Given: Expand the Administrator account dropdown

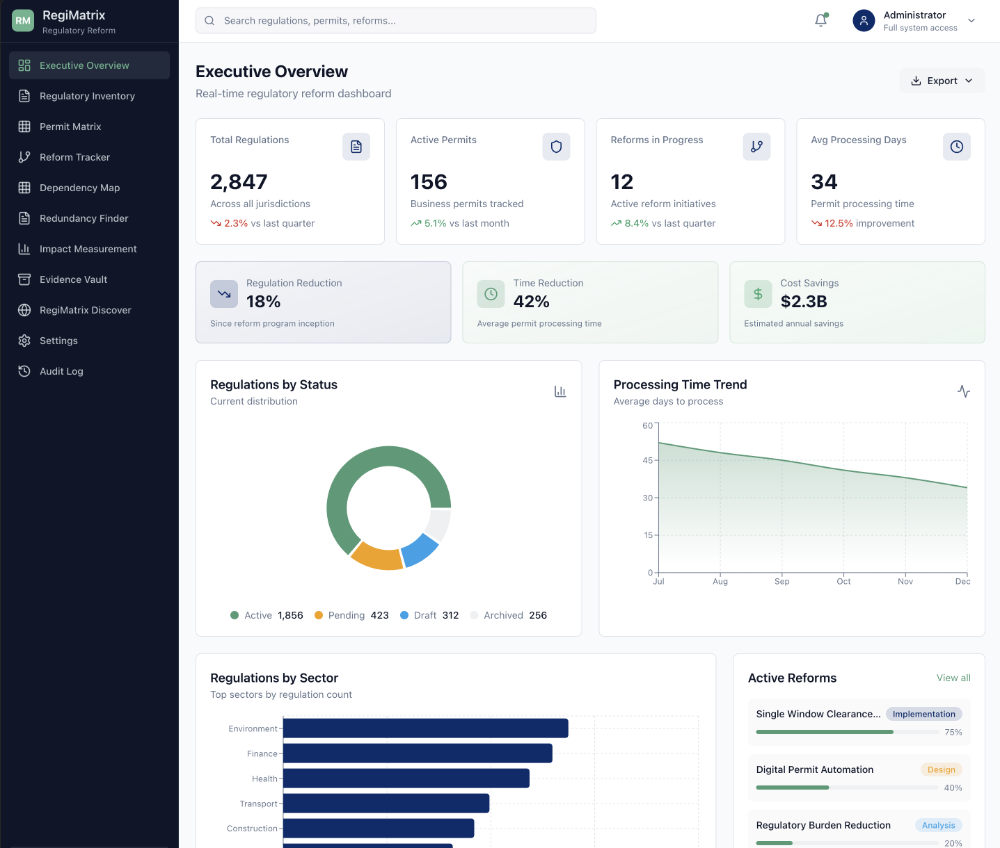Looking at the screenshot, I should (968, 20).
